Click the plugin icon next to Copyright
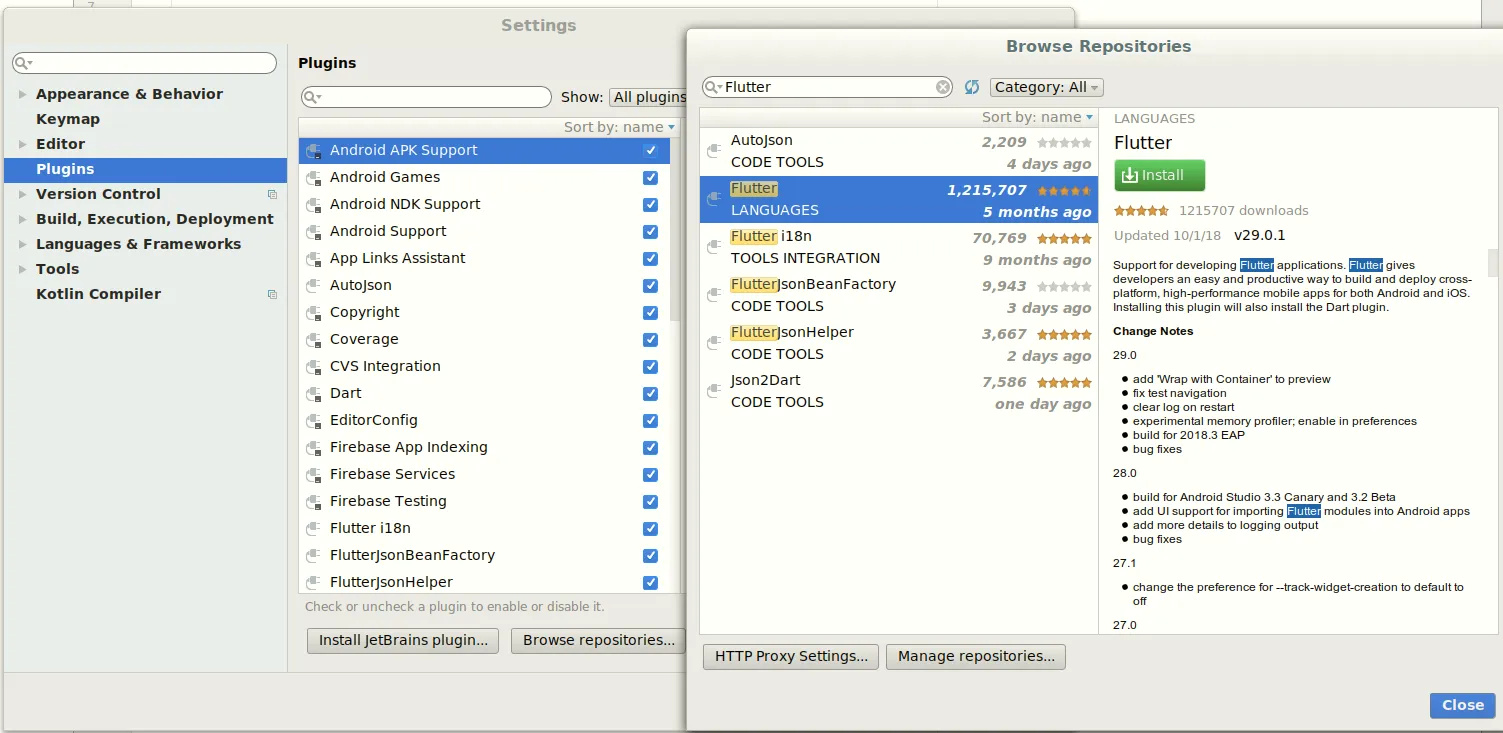 pyautogui.click(x=314, y=312)
